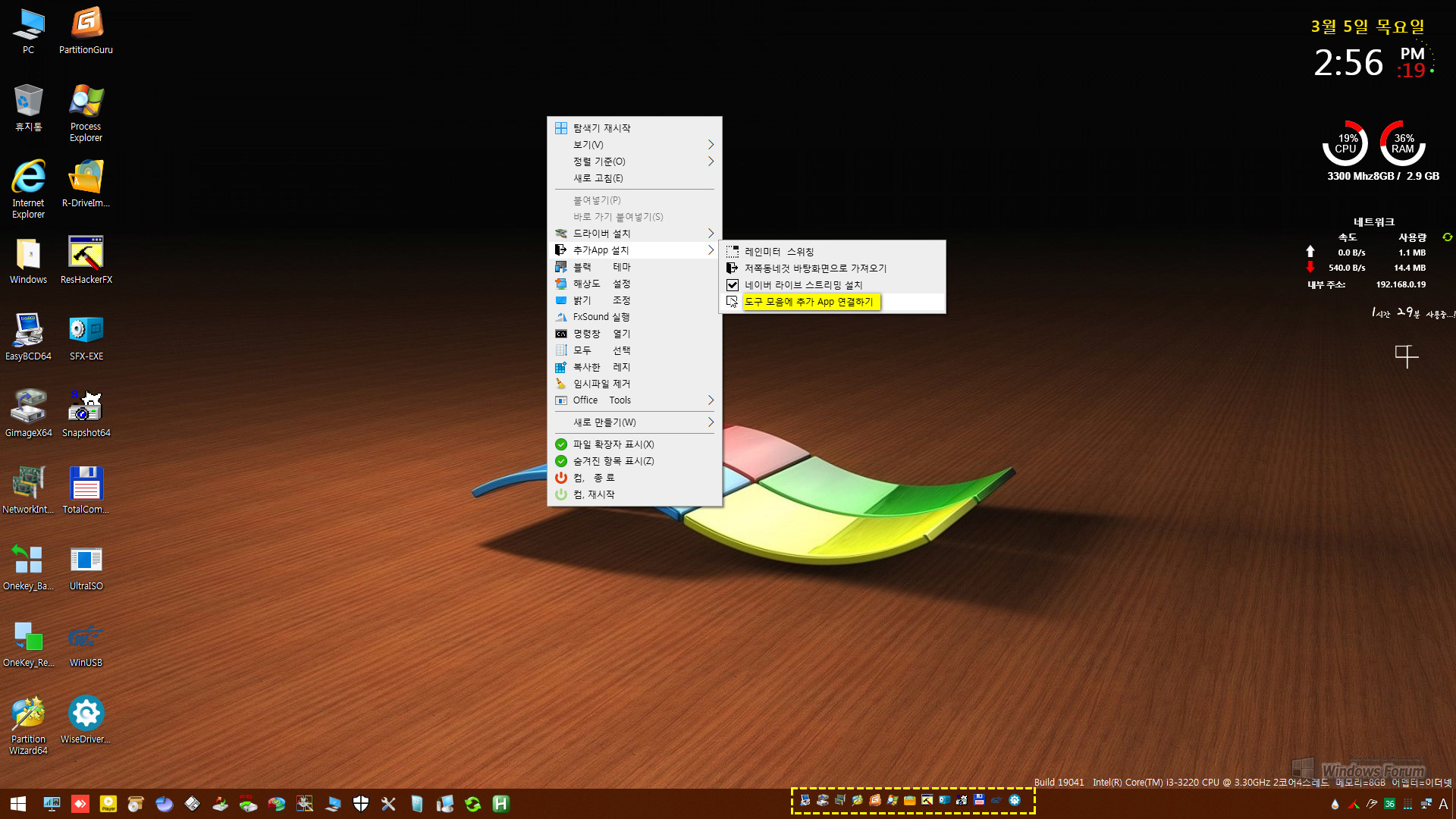Choose 복사한 레지 menu entry

click(634, 367)
